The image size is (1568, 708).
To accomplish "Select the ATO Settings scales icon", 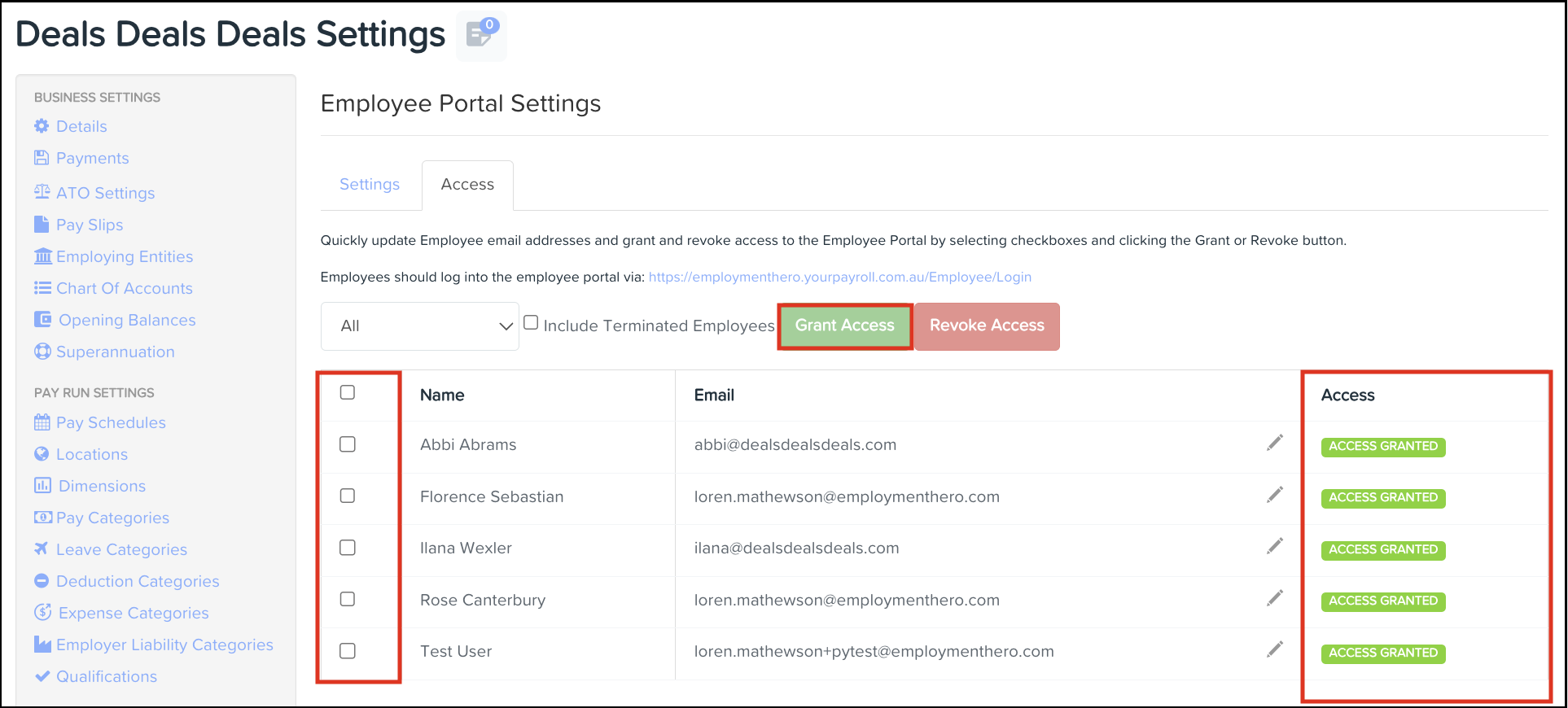I will tap(42, 192).
